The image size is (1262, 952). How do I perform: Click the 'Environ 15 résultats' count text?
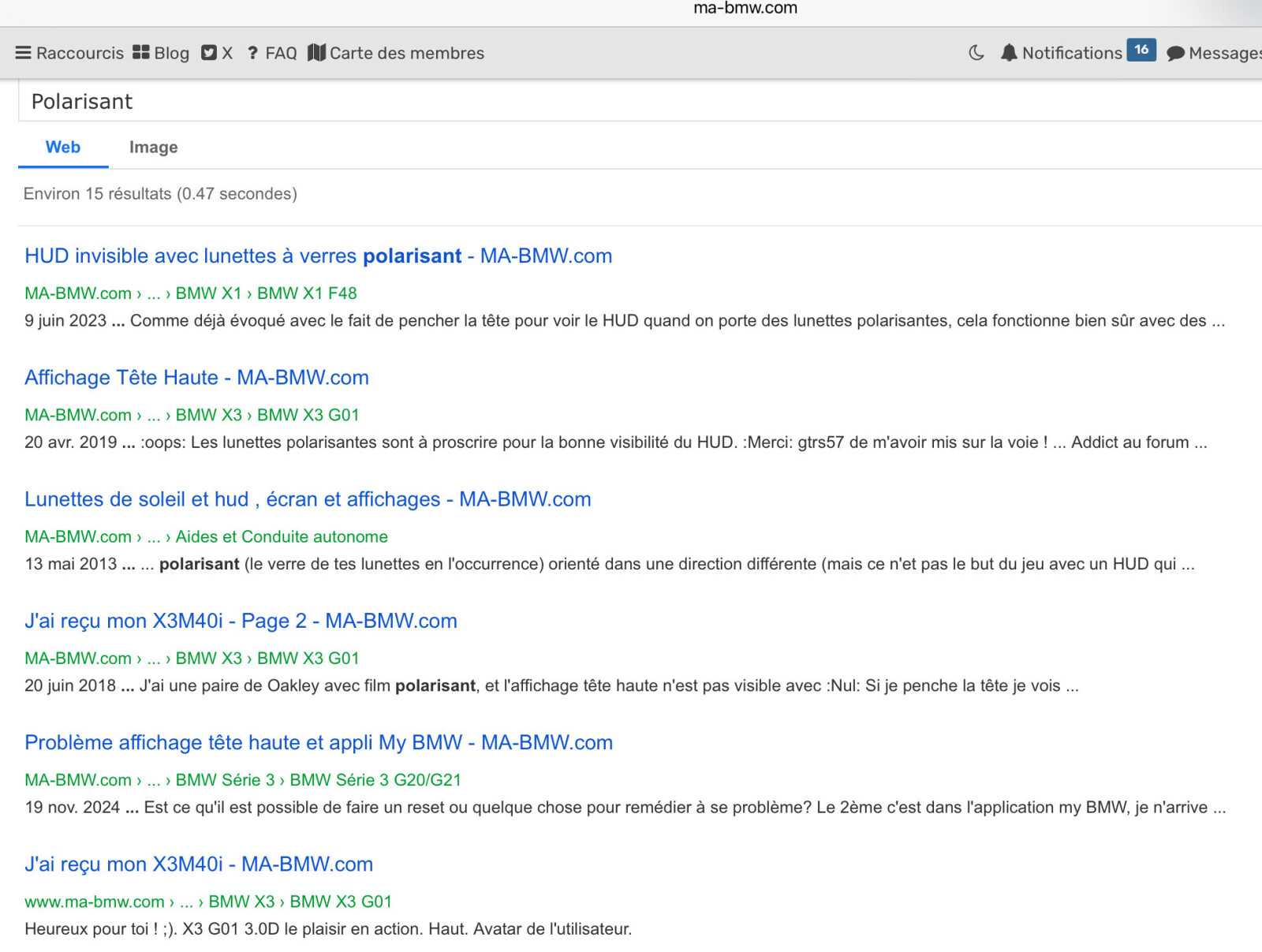[x=160, y=194]
